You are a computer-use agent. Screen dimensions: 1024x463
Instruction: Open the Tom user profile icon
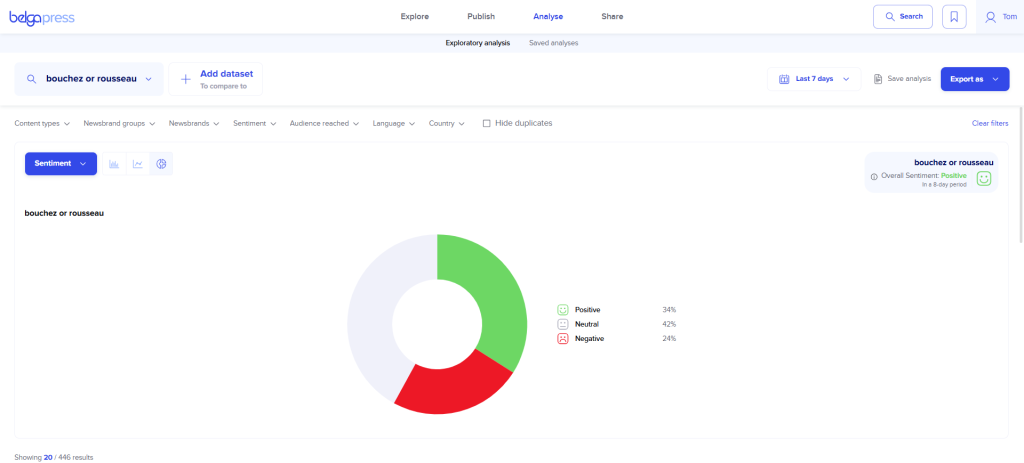point(991,17)
